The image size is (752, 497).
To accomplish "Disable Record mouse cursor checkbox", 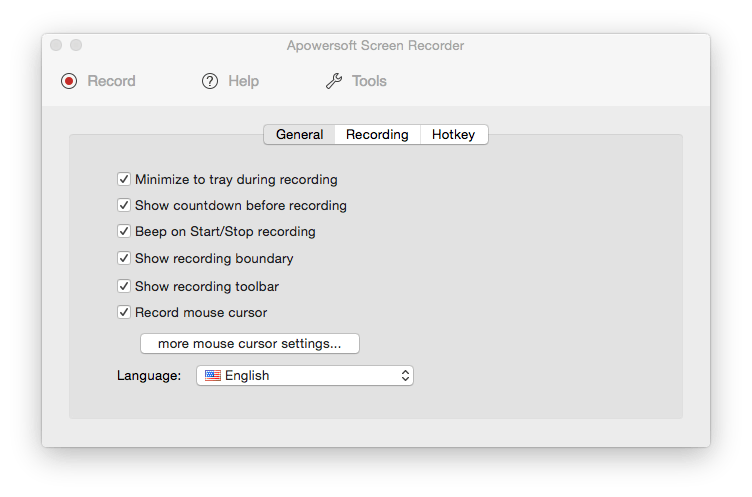I will [x=124, y=312].
